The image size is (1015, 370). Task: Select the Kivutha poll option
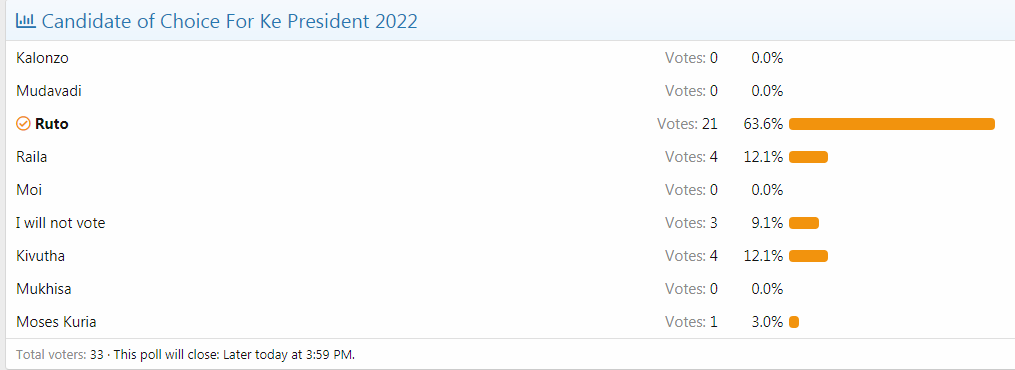tap(40, 256)
